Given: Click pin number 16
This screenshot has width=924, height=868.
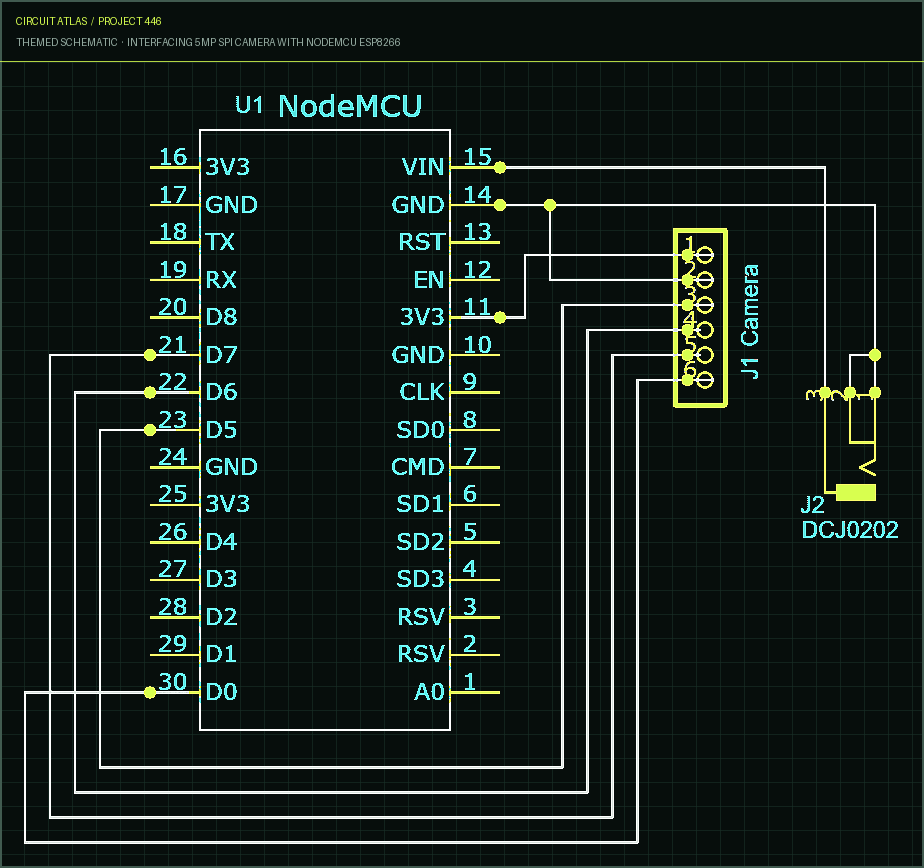Looking at the screenshot, I should click(x=173, y=157).
